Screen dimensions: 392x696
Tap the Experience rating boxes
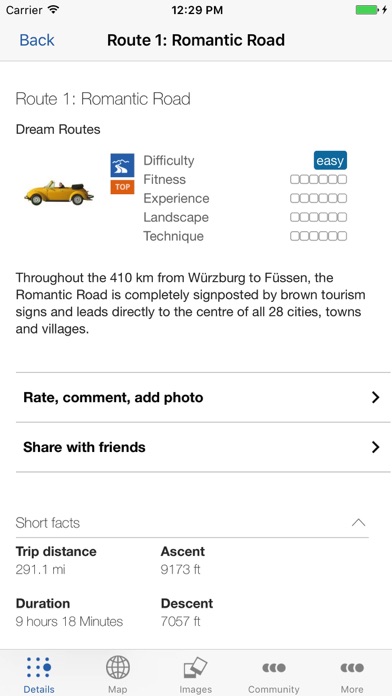(x=318, y=198)
